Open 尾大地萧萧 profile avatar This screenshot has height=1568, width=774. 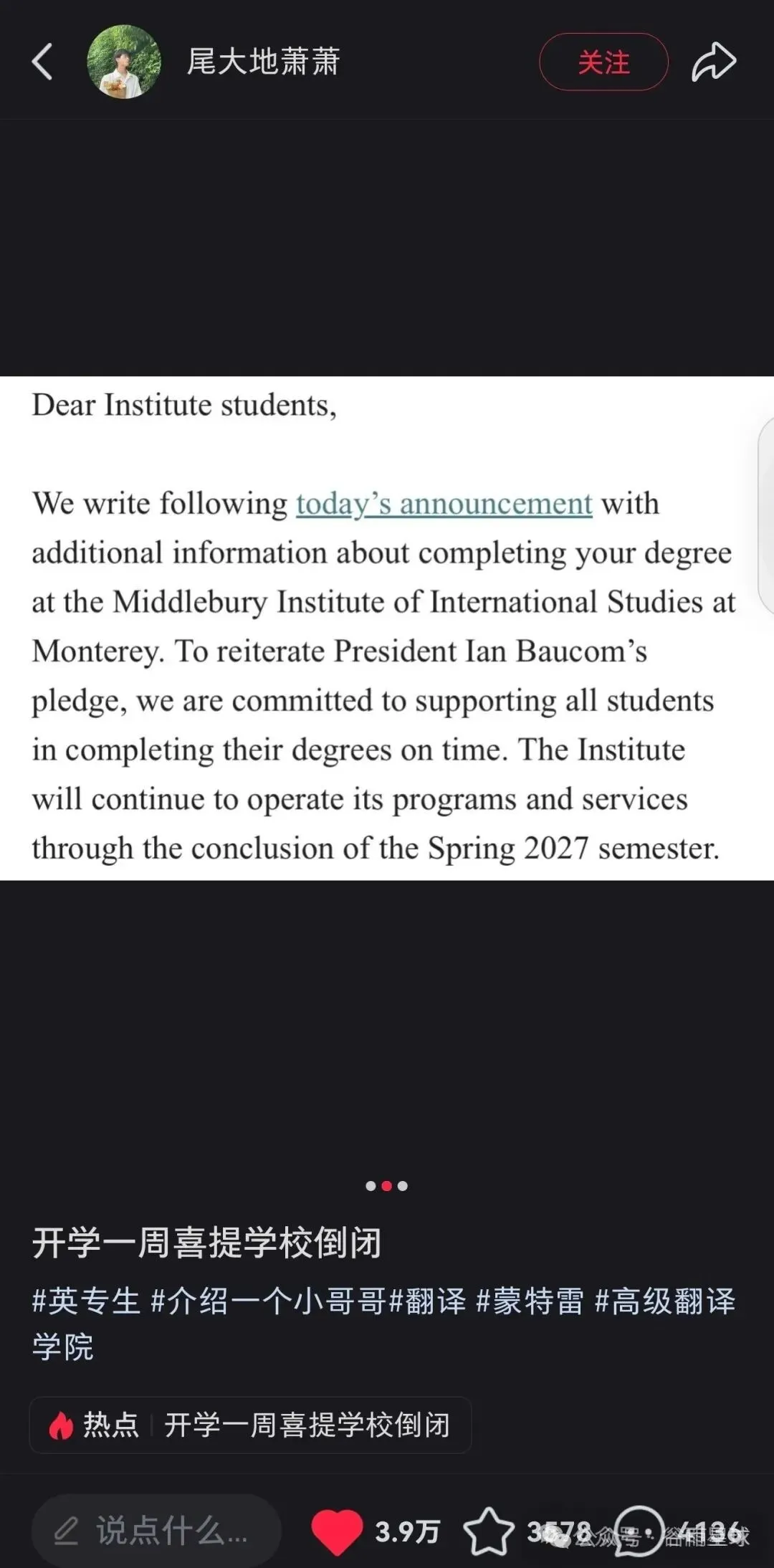[x=124, y=62]
